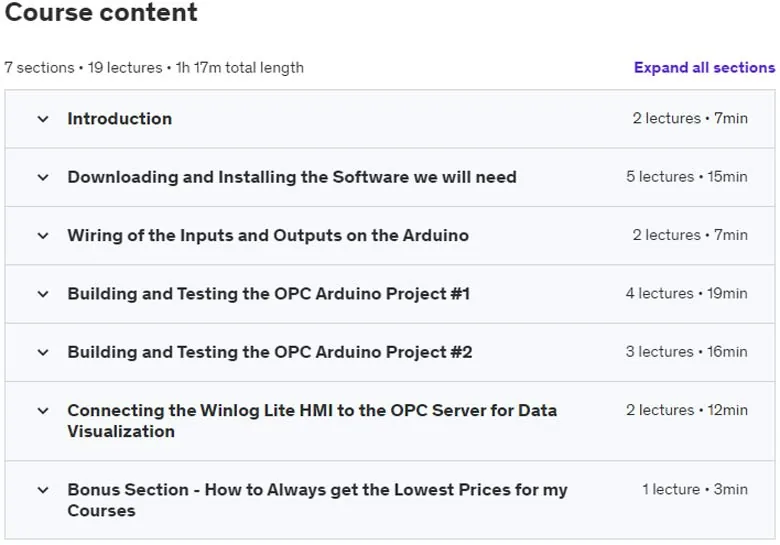780x545 pixels.
Task: Expand chevron for Connecting the Winlog Lite HMI
Action: click(x=43, y=411)
